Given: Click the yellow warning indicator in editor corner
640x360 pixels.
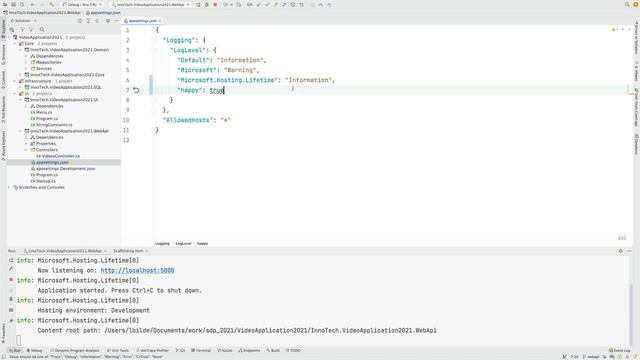Looking at the screenshot, I should pyautogui.click(x=614, y=29).
